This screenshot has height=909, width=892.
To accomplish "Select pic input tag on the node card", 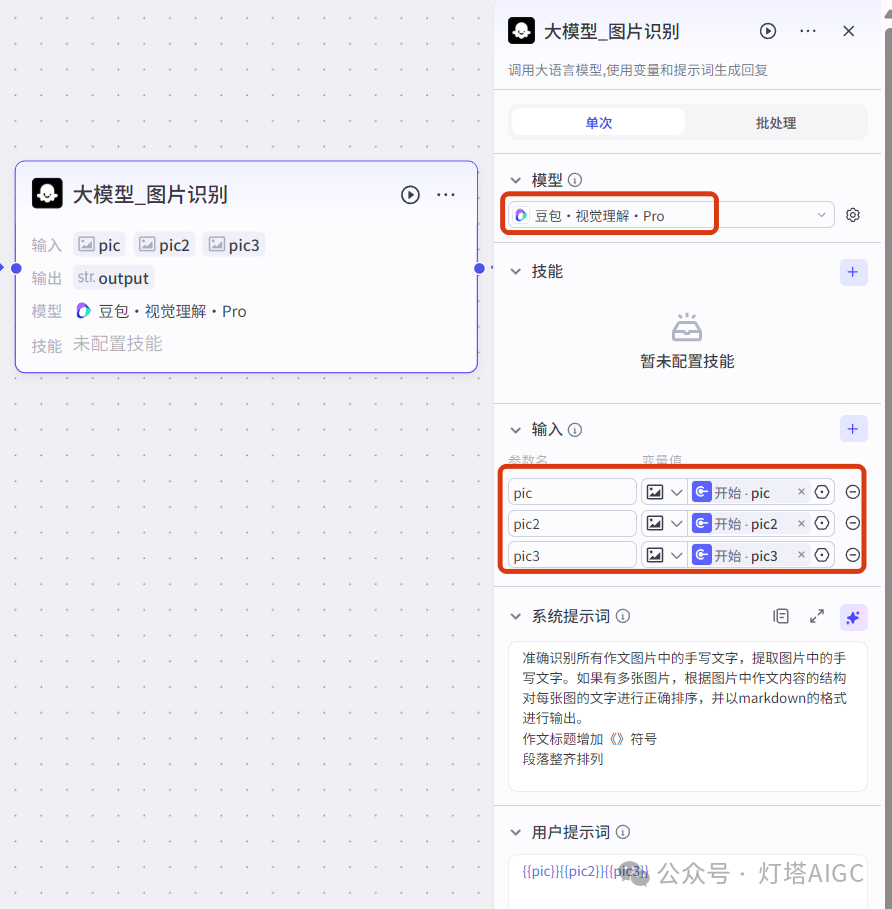I will click(100, 245).
